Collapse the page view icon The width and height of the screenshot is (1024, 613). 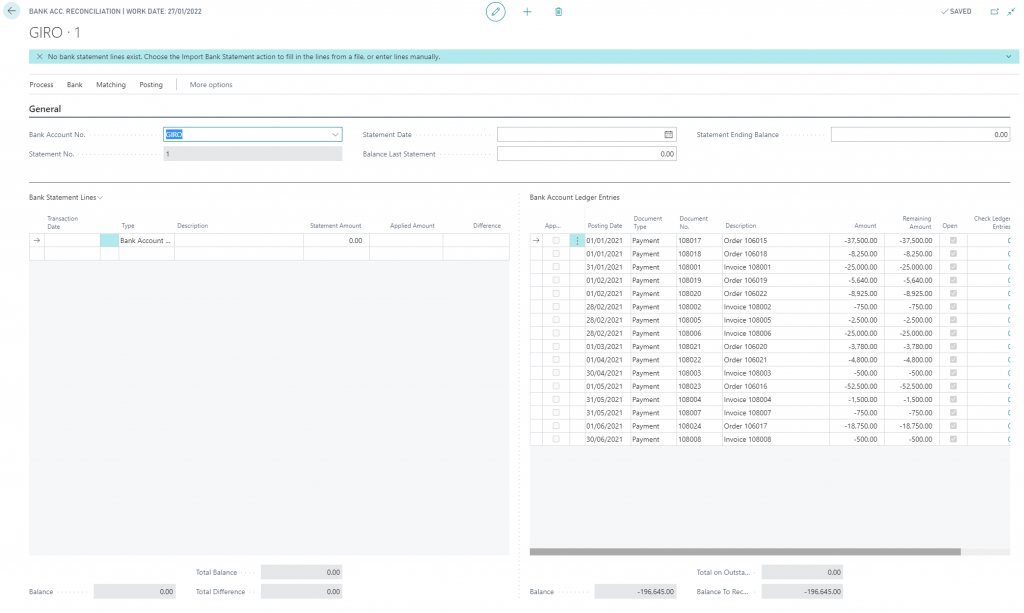[x=1011, y=12]
